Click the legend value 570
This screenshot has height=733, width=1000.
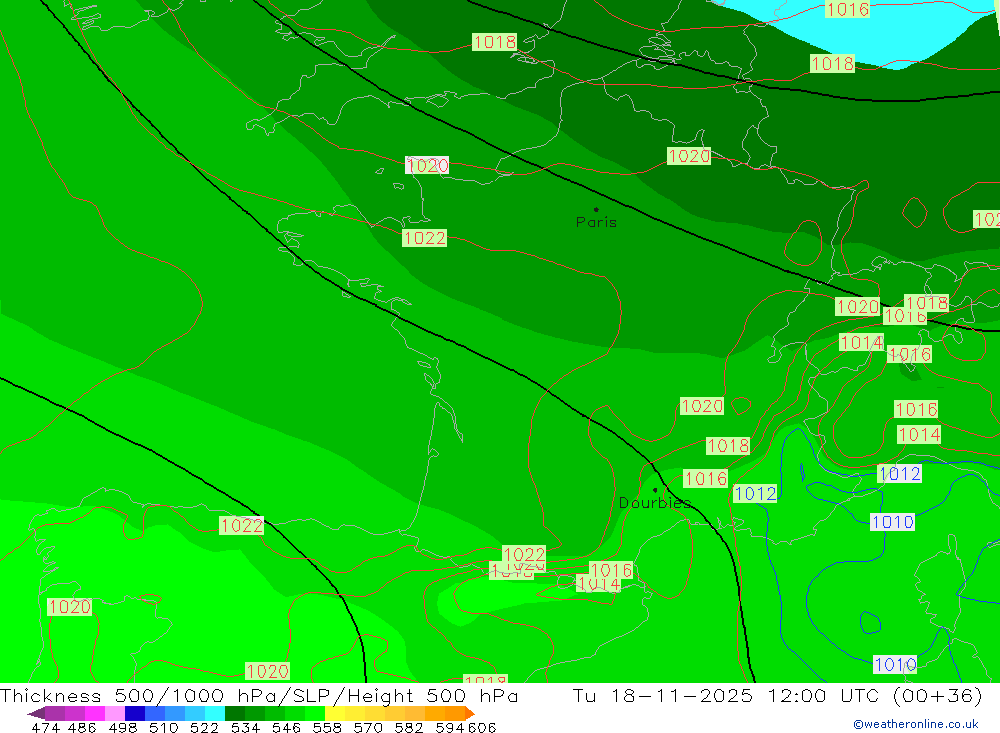(367, 727)
